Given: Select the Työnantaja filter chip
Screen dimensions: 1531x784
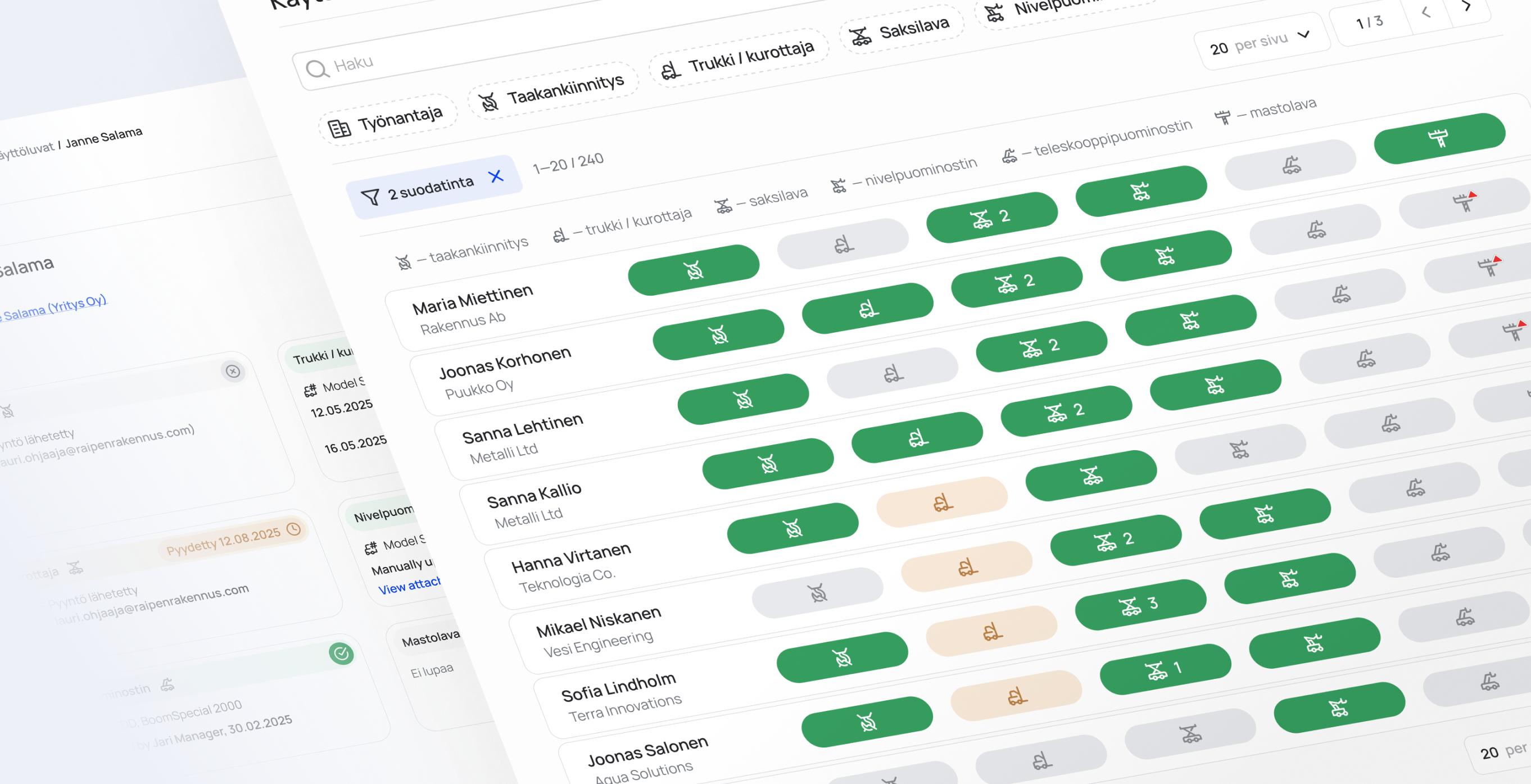Looking at the screenshot, I should click(388, 120).
